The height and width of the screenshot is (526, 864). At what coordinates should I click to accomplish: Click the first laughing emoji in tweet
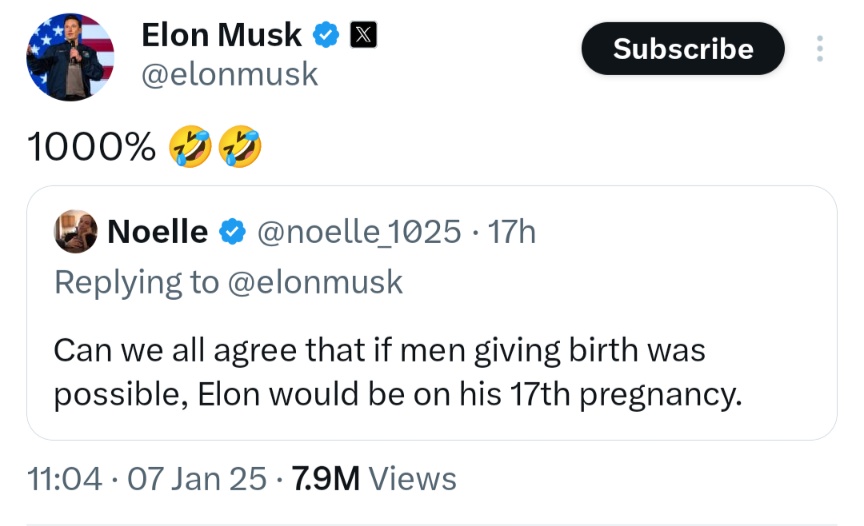tap(191, 147)
